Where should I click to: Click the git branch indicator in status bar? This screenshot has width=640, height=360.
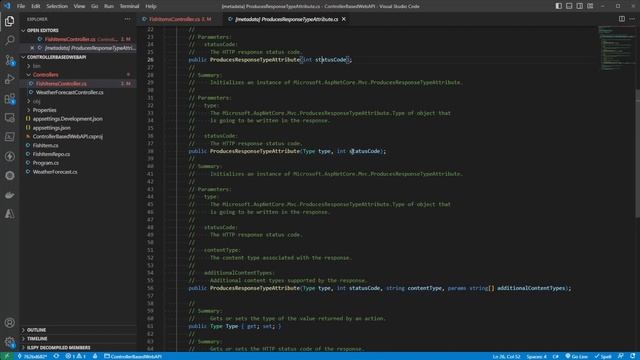pyautogui.click(x=32, y=356)
